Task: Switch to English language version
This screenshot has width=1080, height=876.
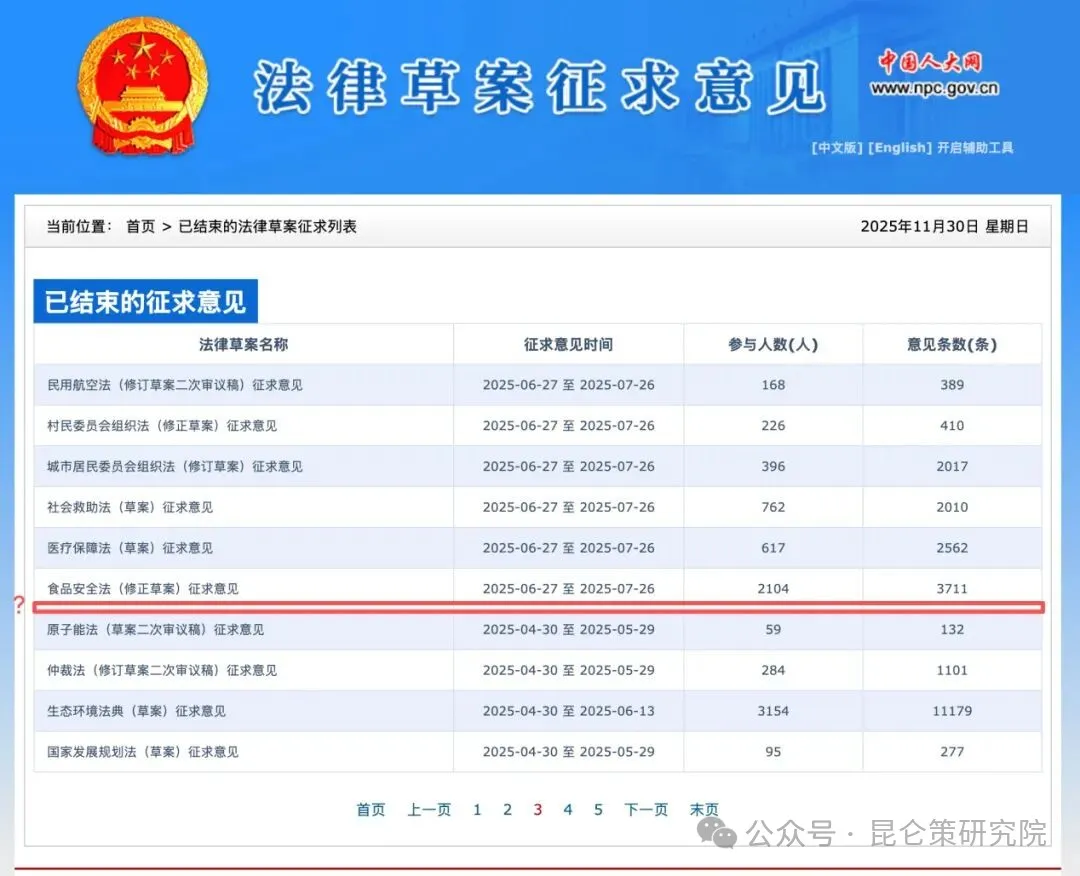Action: tap(898, 147)
